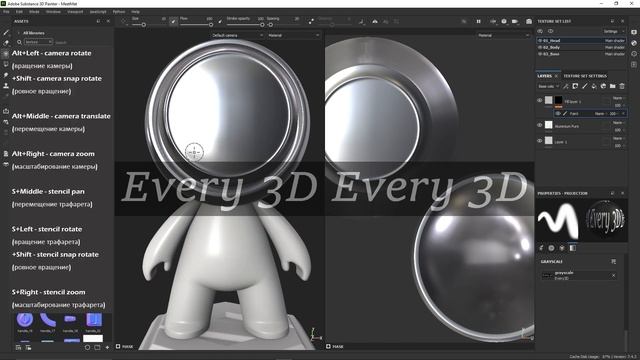Viewport: 640px width, 360px height.
Task: Open Texture Set List Settings dropdown
Action: click(613, 31)
